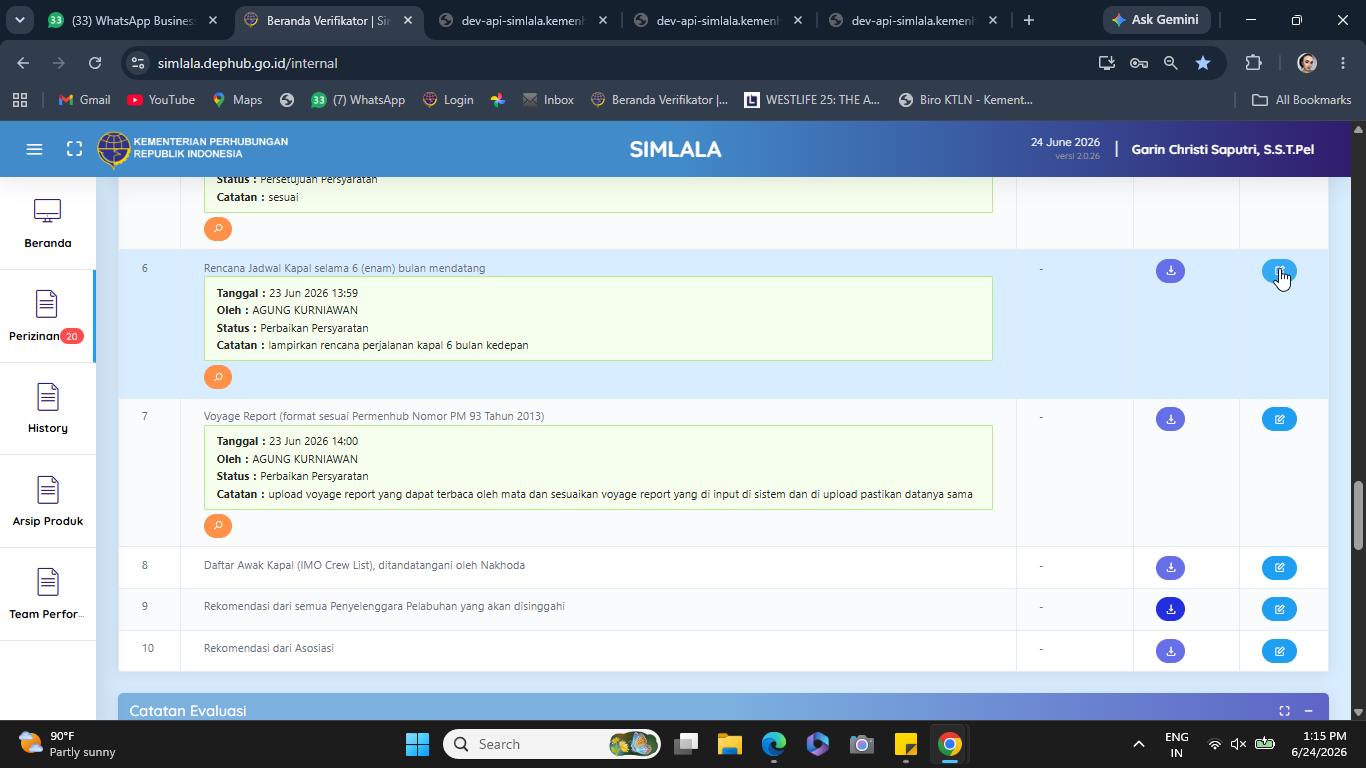Open All Bookmarks folder
This screenshot has height=768, width=1366.
(1302, 100)
